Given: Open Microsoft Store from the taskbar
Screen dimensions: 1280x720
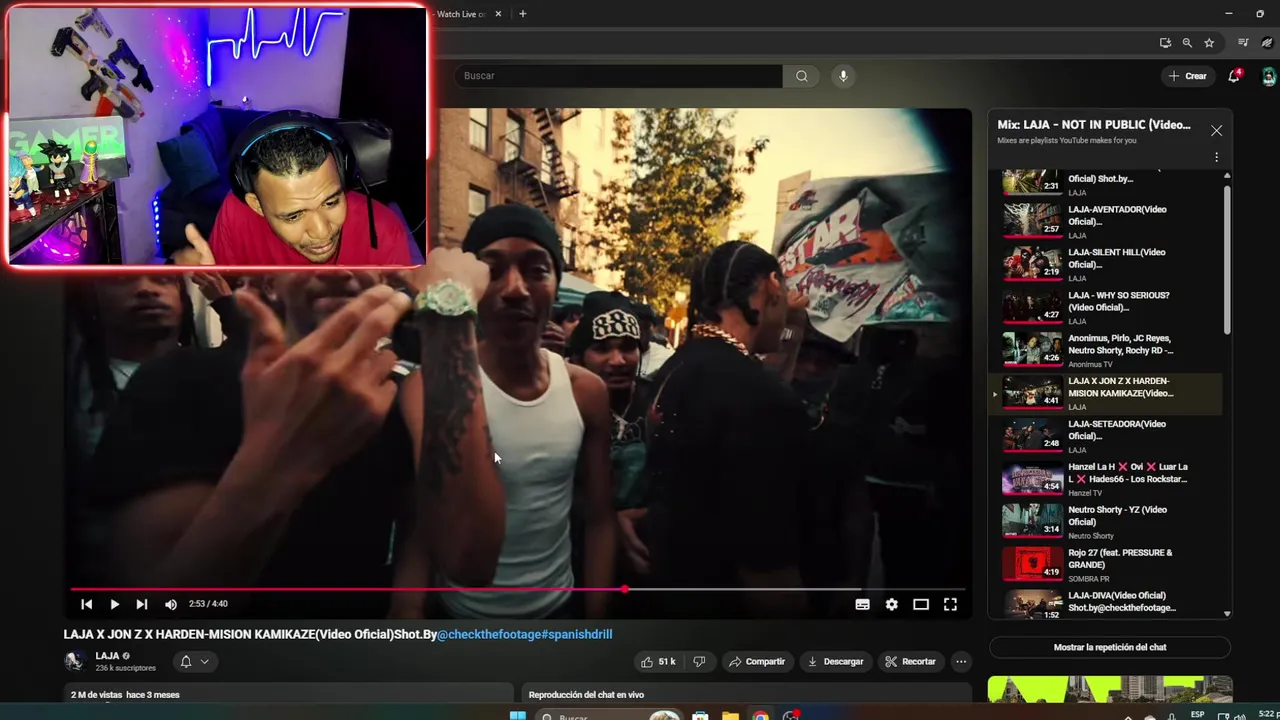Looking at the screenshot, I should click(701, 716).
